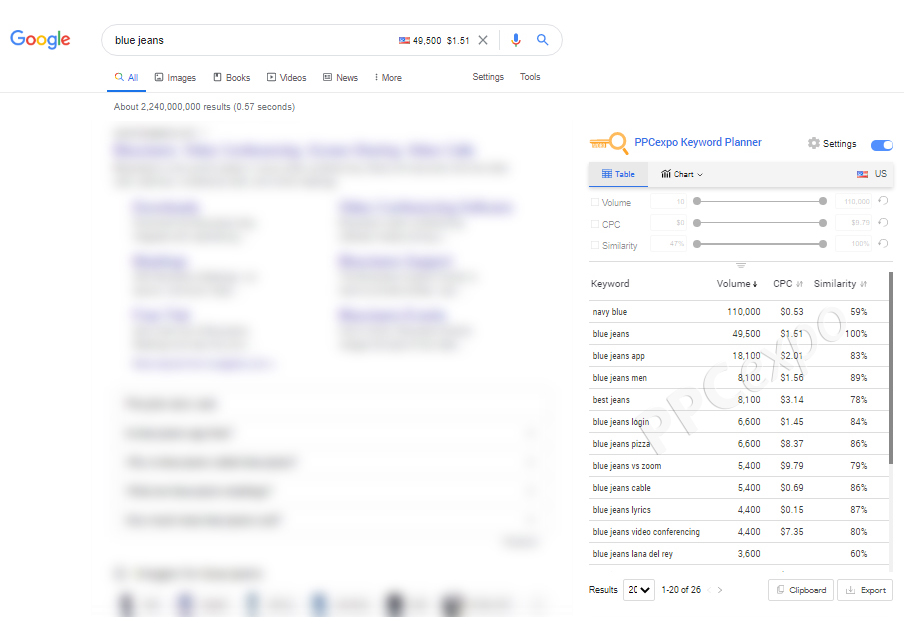Select the blue jeans vs zoom keyword
Viewport: 904px width, 638px height.
tap(627, 466)
